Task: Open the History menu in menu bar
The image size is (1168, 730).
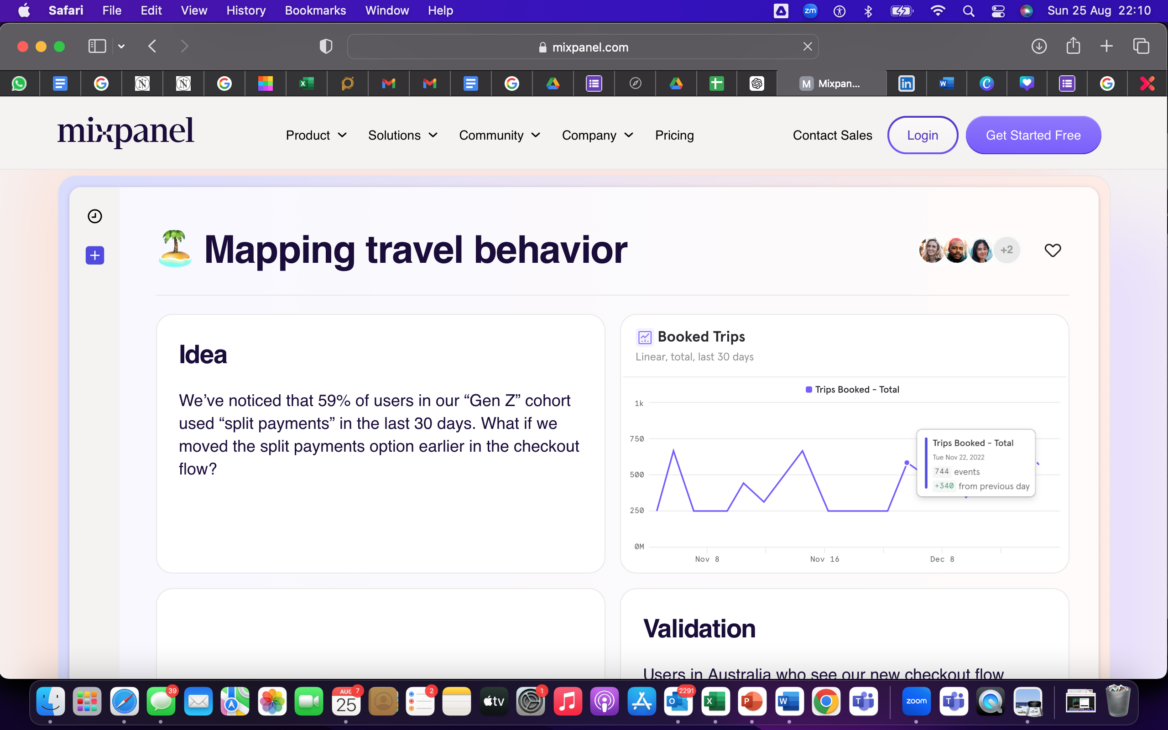Action: click(x=246, y=10)
